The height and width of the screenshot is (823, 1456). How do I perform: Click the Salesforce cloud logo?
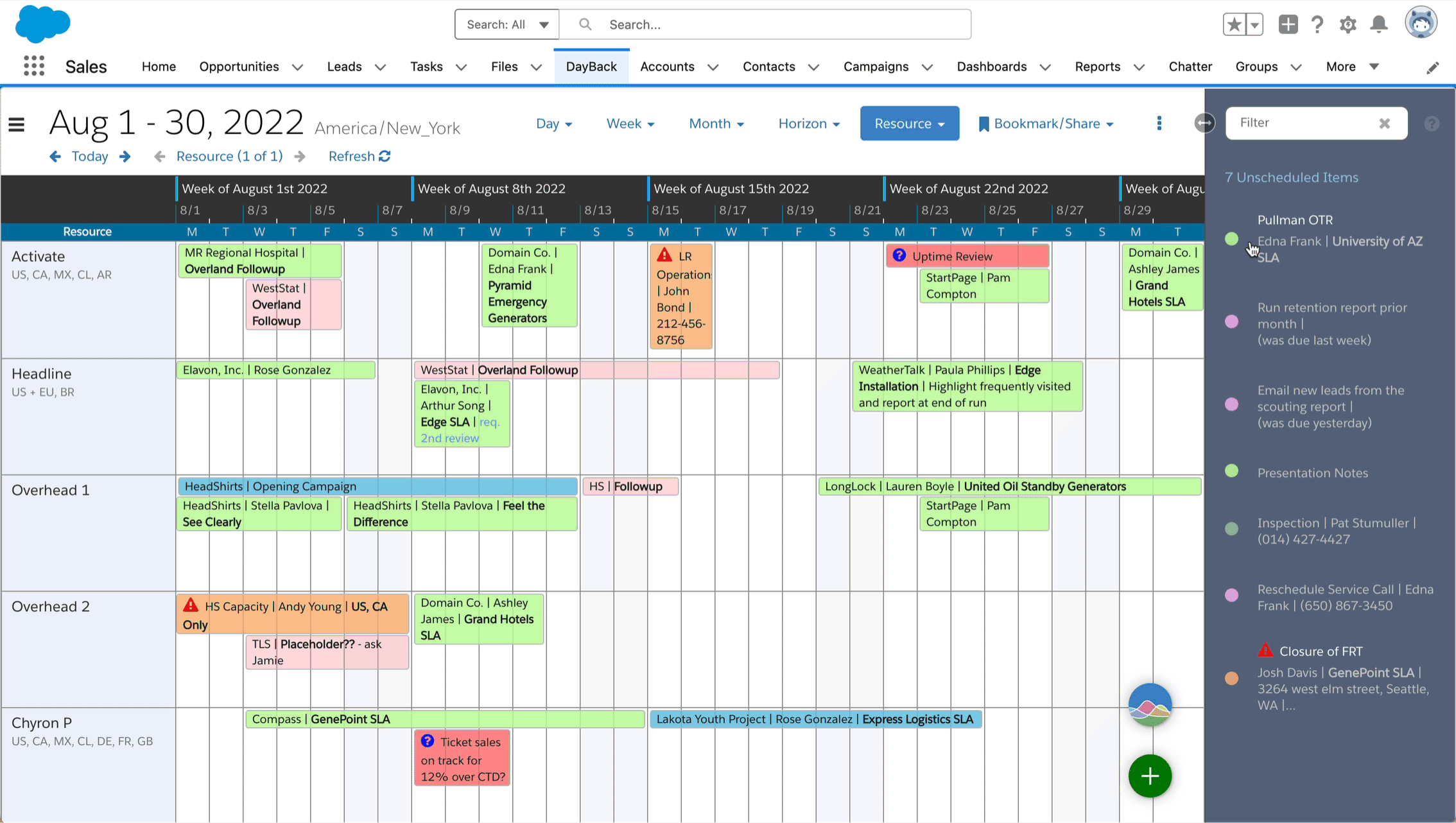tap(42, 24)
